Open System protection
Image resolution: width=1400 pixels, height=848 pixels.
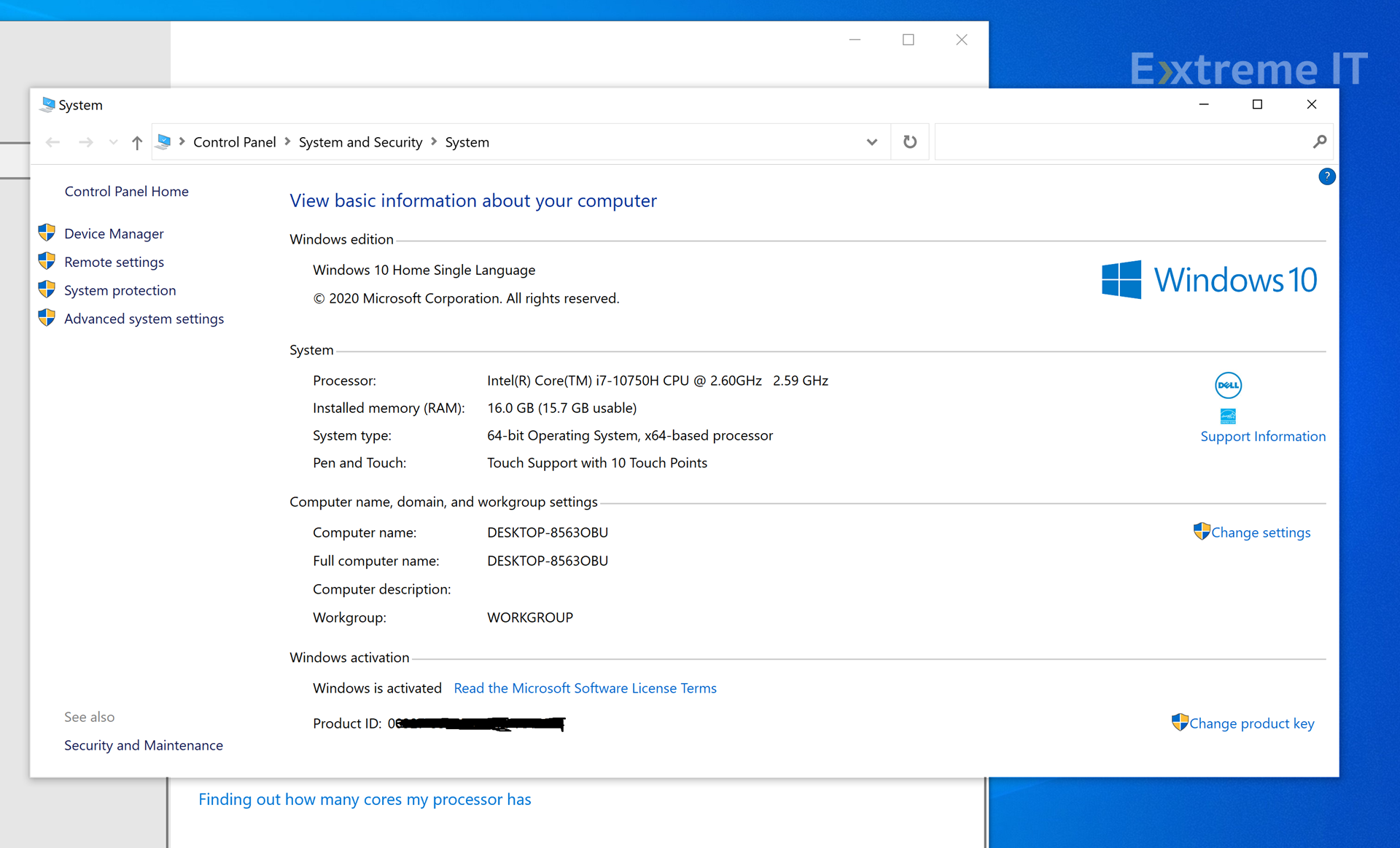click(x=120, y=290)
